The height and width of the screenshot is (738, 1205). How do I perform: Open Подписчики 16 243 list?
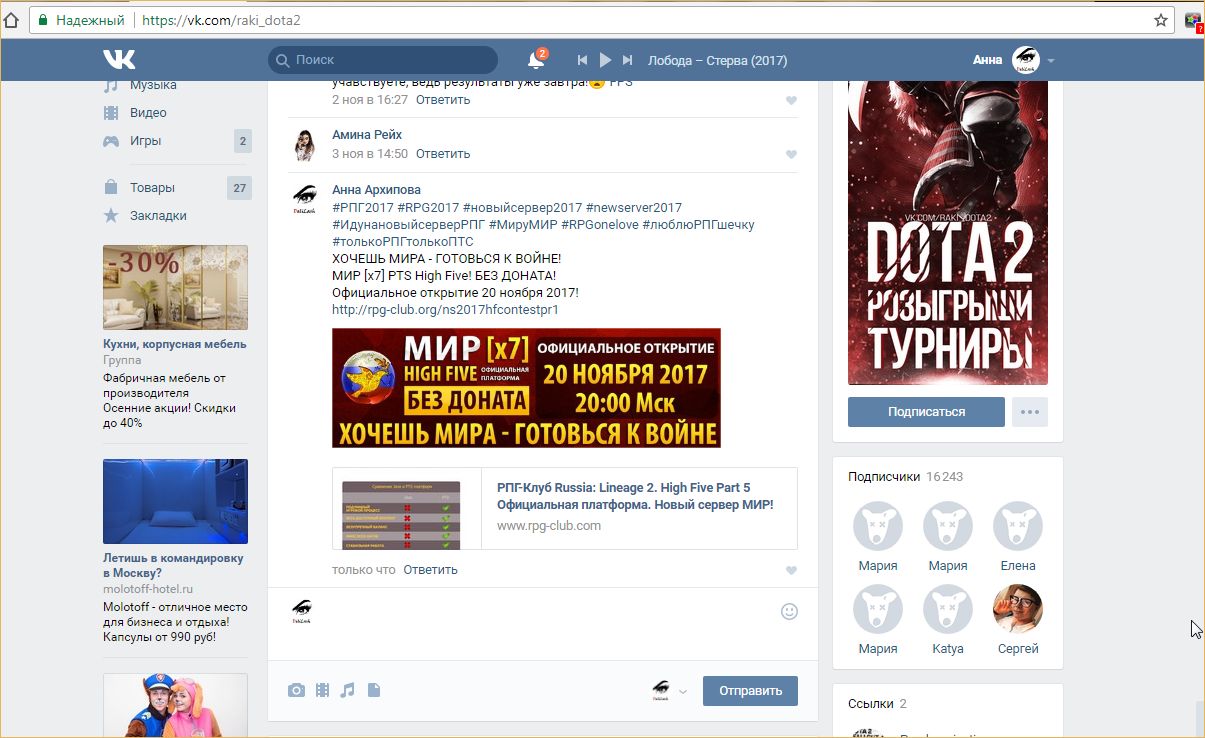[905, 477]
